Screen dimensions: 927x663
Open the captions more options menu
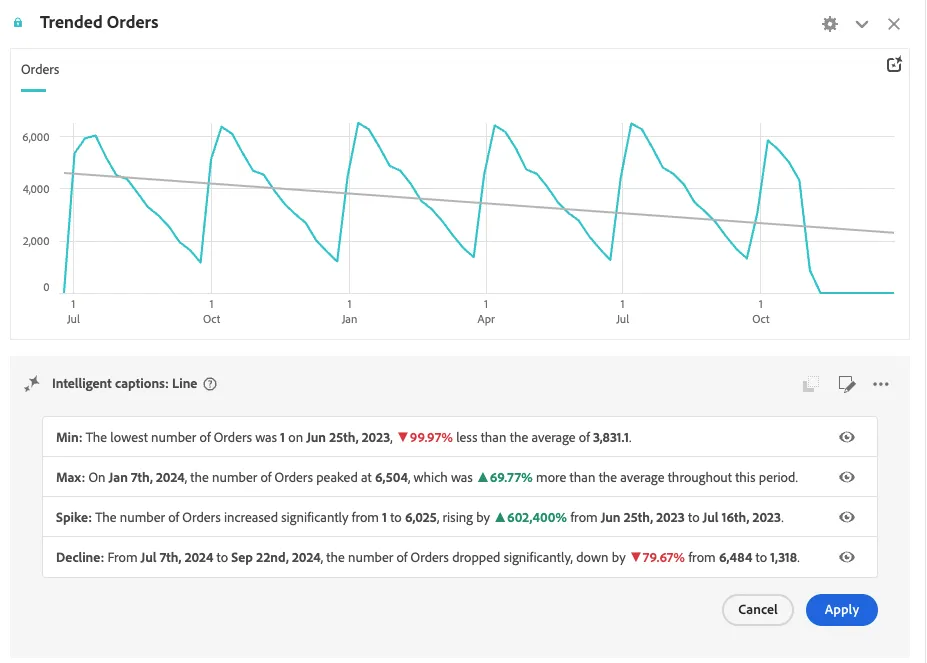pos(881,384)
